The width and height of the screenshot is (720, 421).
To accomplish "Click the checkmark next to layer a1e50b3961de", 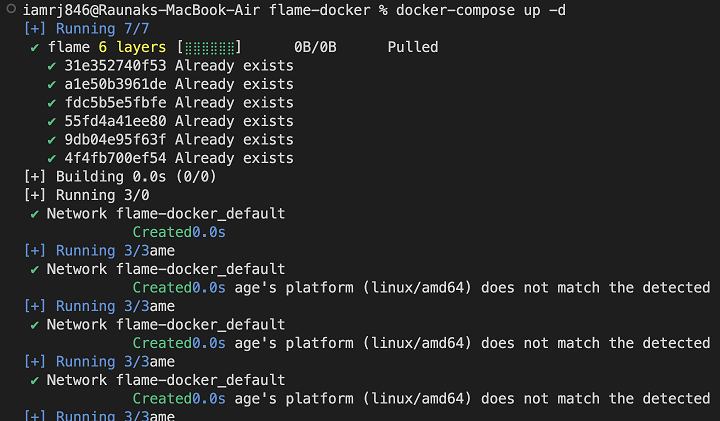I will tap(52, 84).
